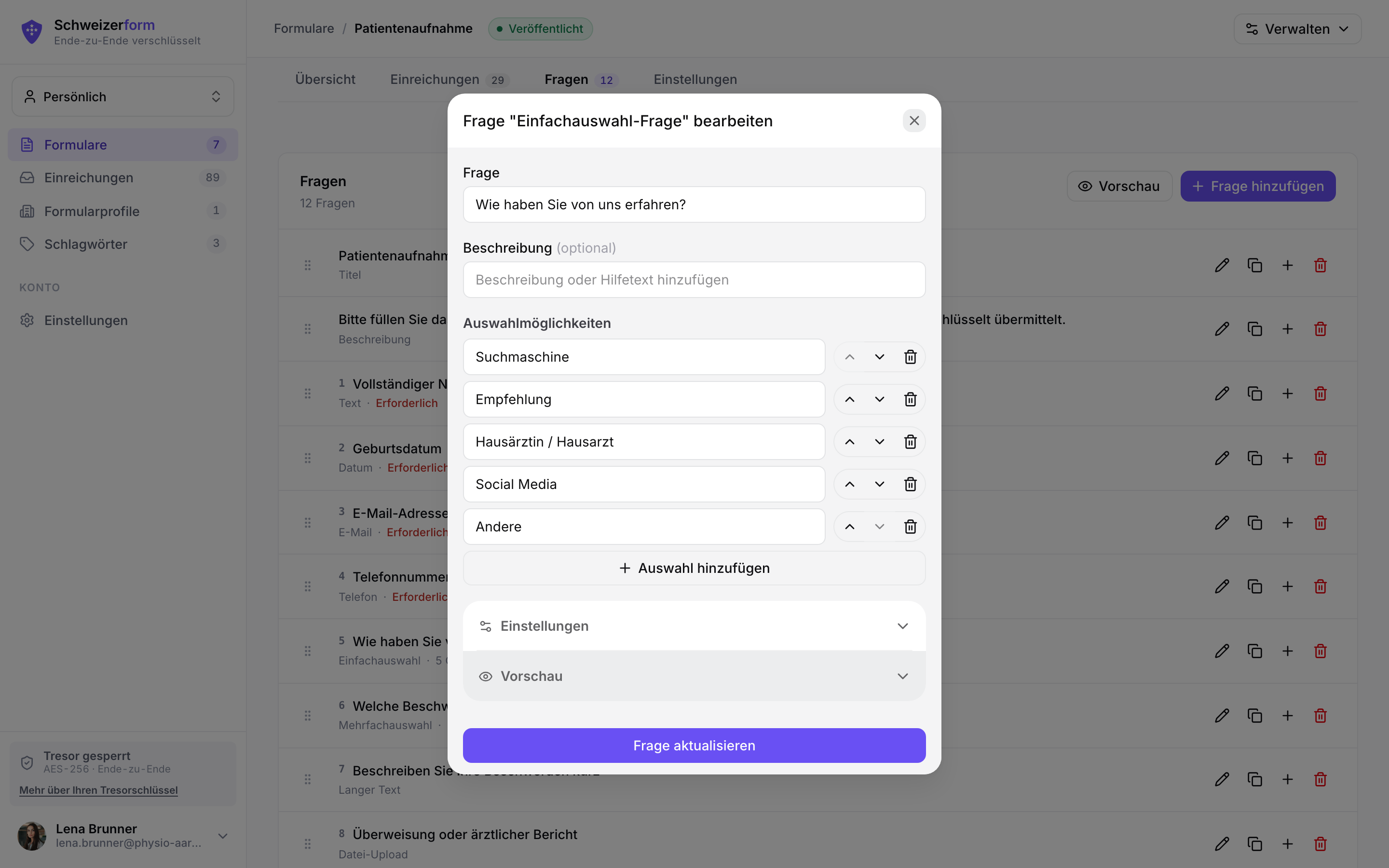This screenshot has width=1389, height=868.
Task: Delete the Empfehlung option
Action: tap(910, 400)
